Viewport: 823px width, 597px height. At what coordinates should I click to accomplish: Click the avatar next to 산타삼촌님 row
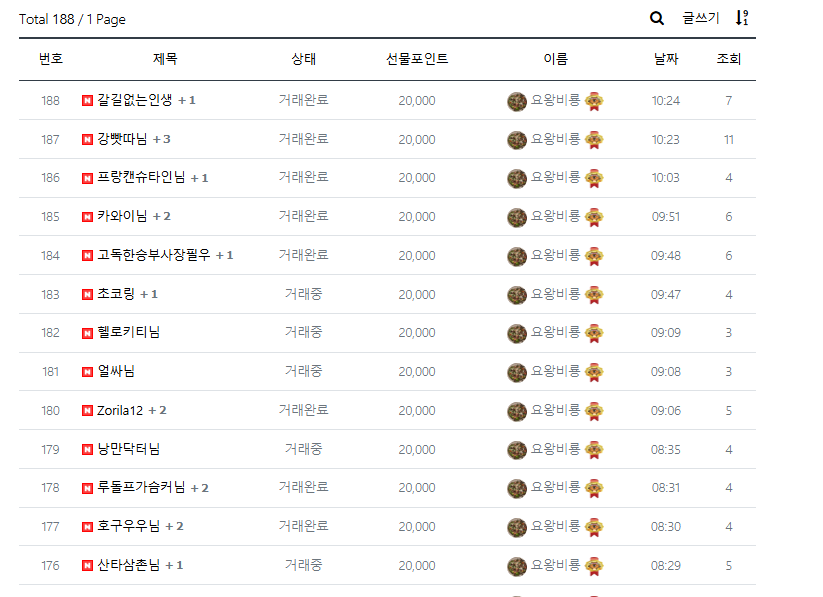(517, 565)
